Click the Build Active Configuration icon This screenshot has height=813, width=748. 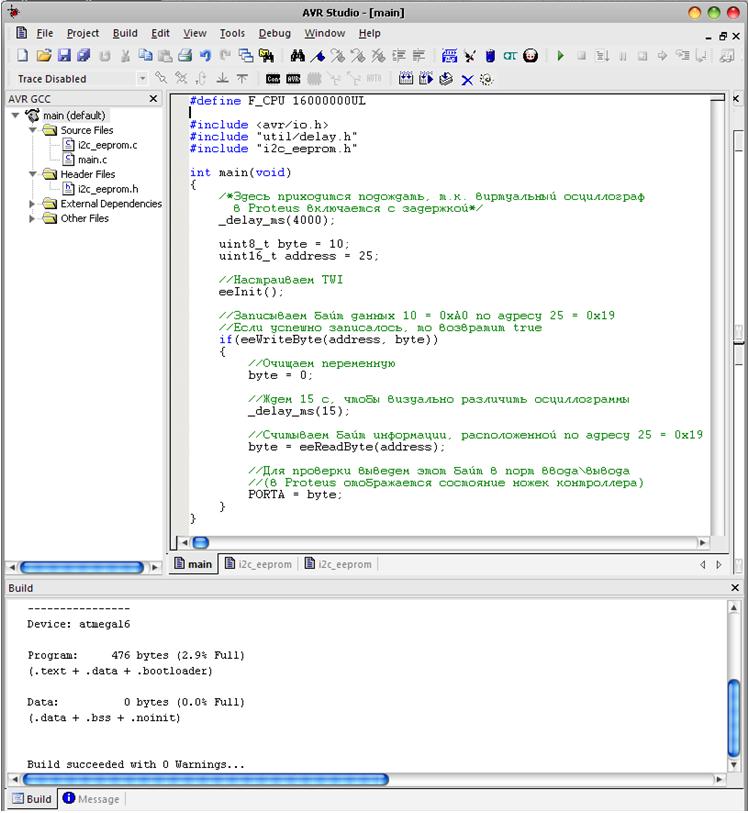pyautogui.click(x=406, y=79)
